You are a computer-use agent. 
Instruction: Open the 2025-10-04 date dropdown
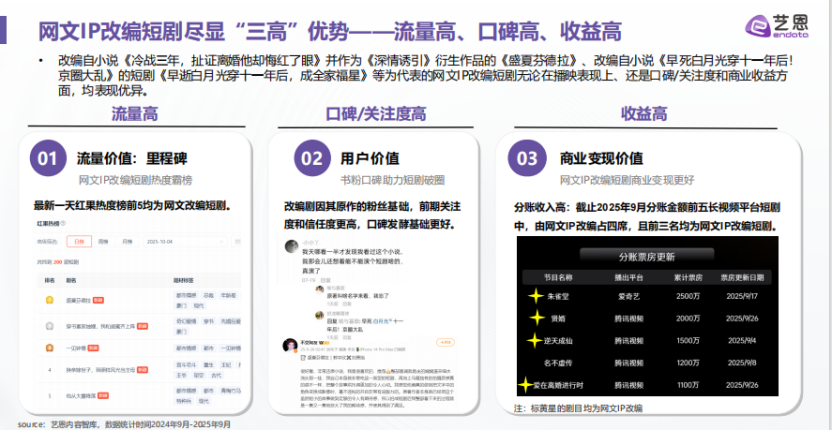click(x=185, y=242)
